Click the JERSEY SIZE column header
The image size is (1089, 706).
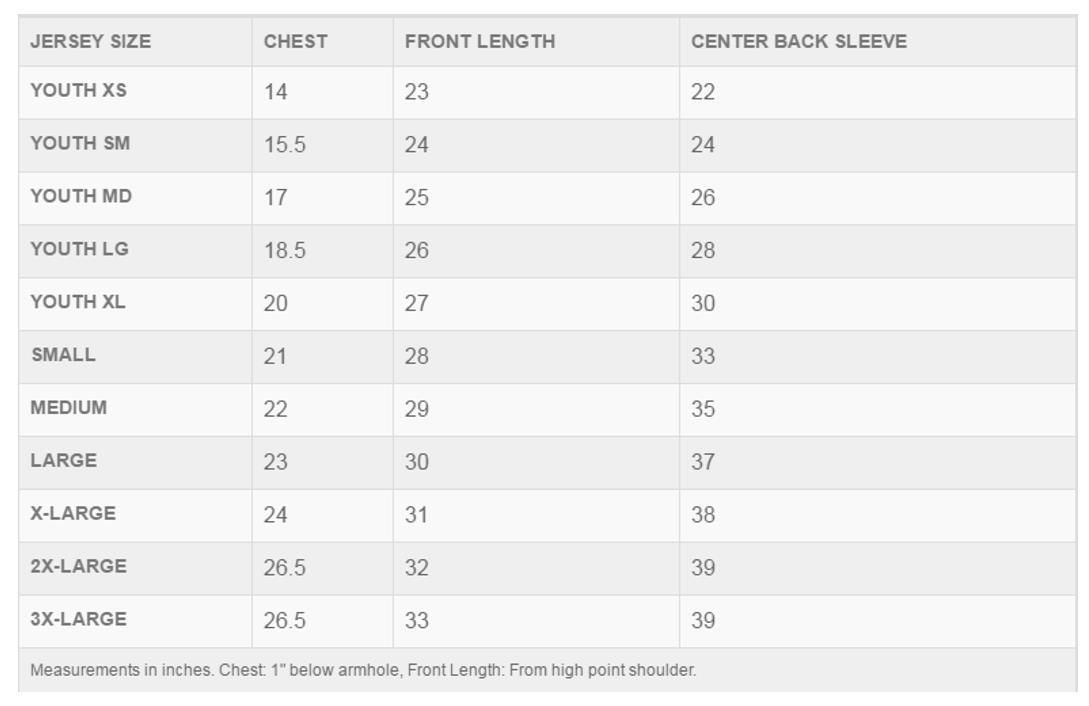click(90, 42)
